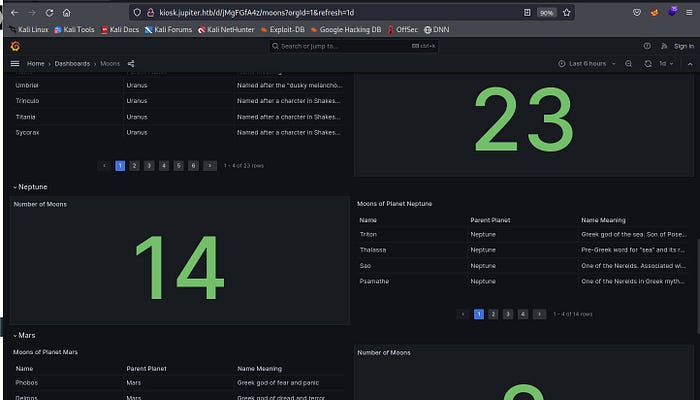The image size is (700, 400).
Task: Click the 90% zoom level indicator
Action: 546,12
